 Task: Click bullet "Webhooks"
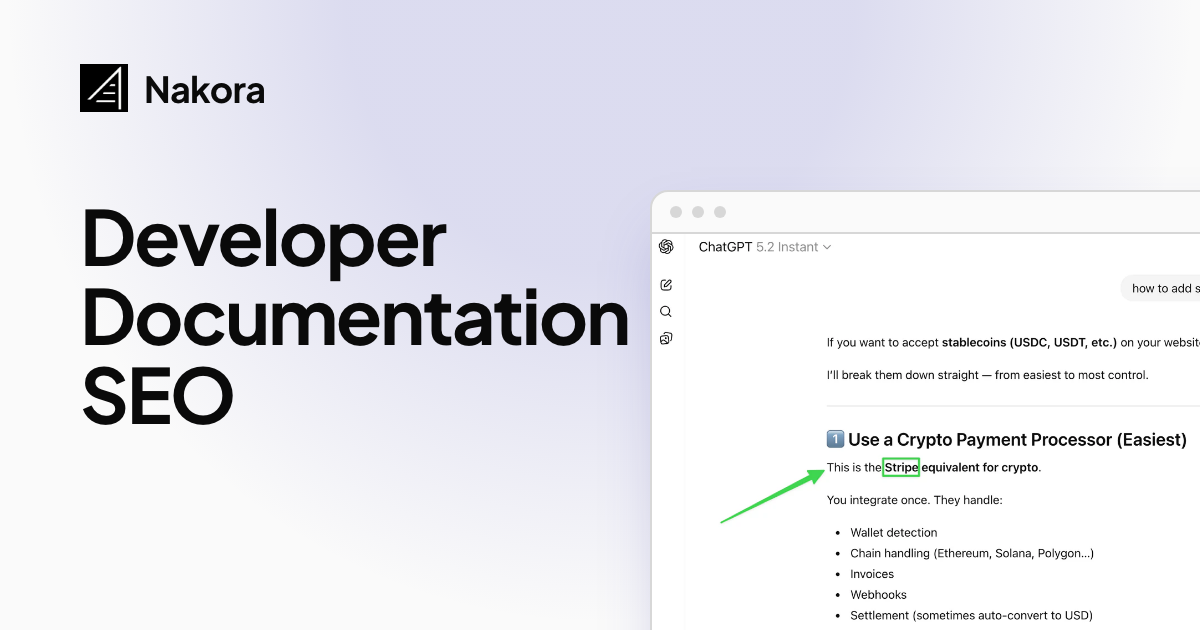879,595
